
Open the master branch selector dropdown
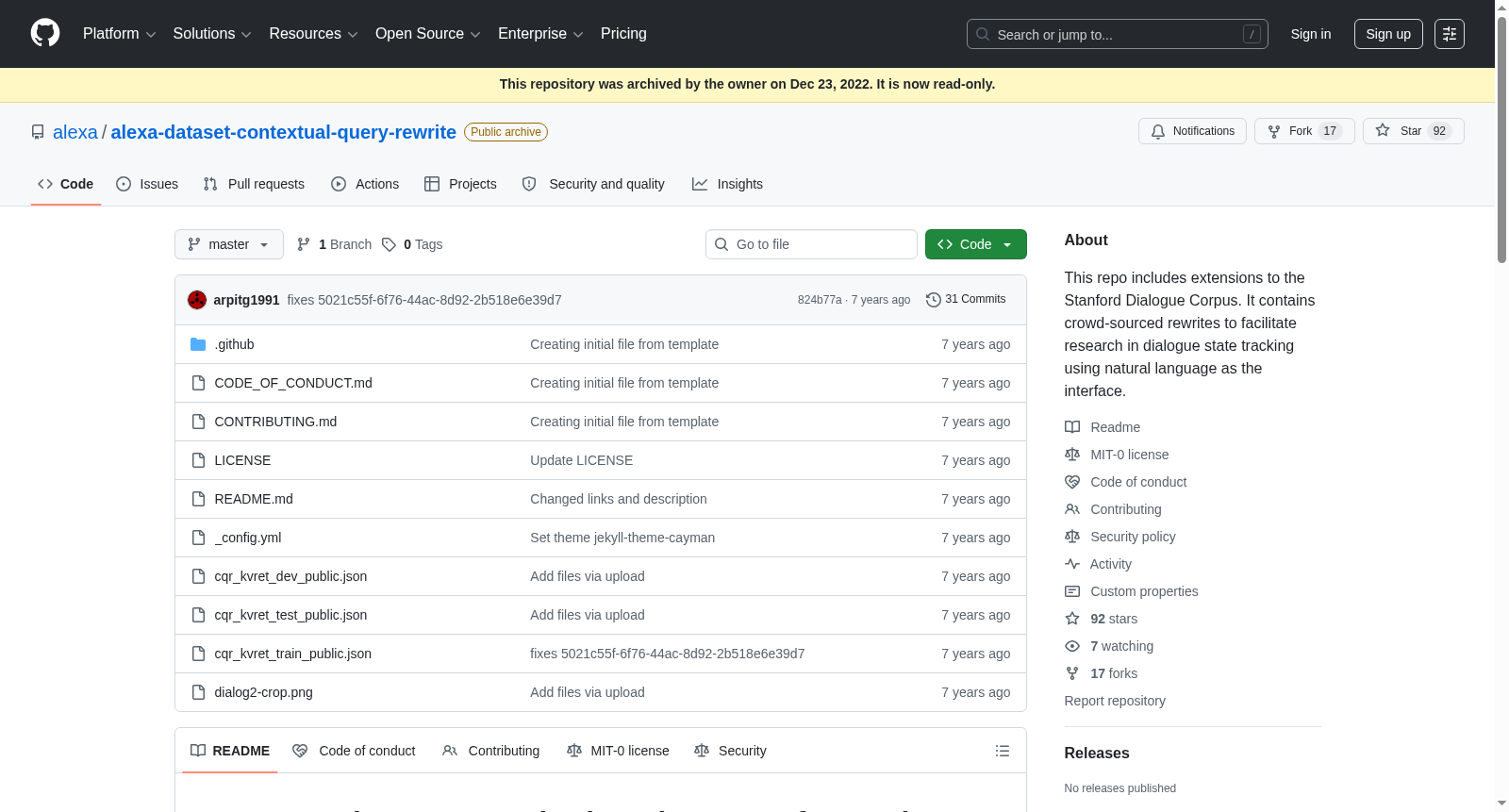coord(229,244)
